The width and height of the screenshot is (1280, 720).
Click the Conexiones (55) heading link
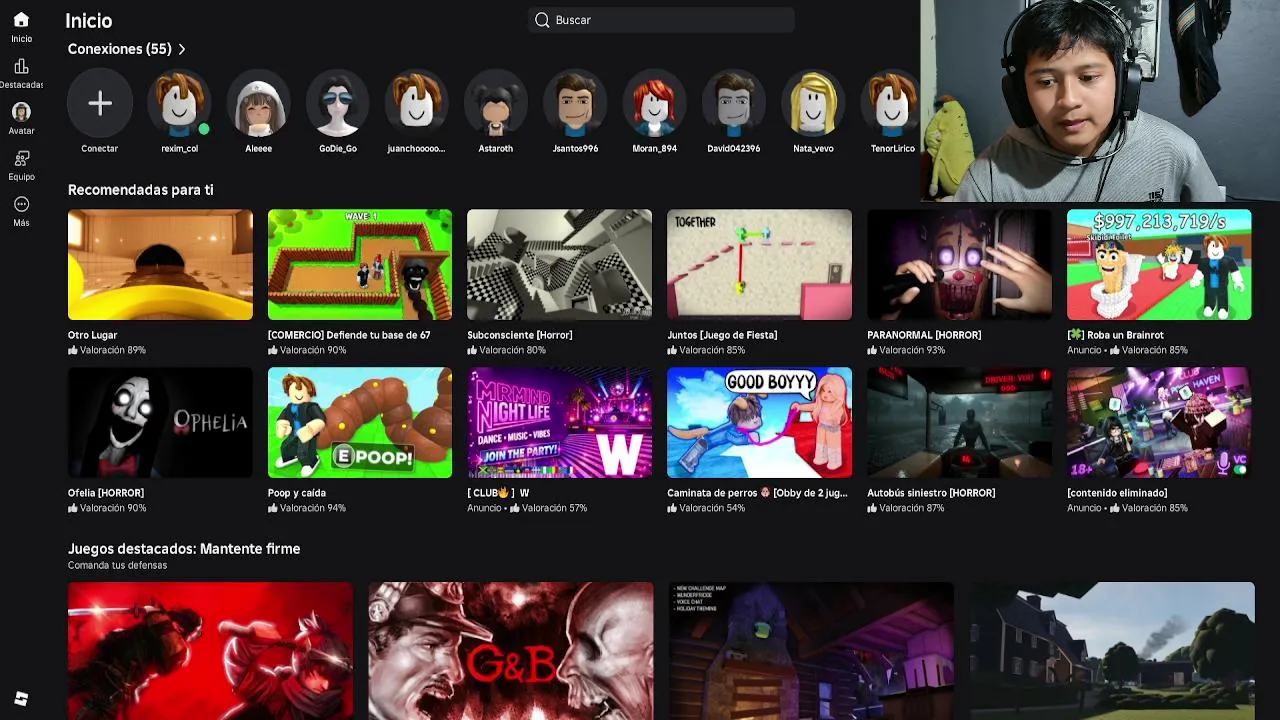(119, 49)
